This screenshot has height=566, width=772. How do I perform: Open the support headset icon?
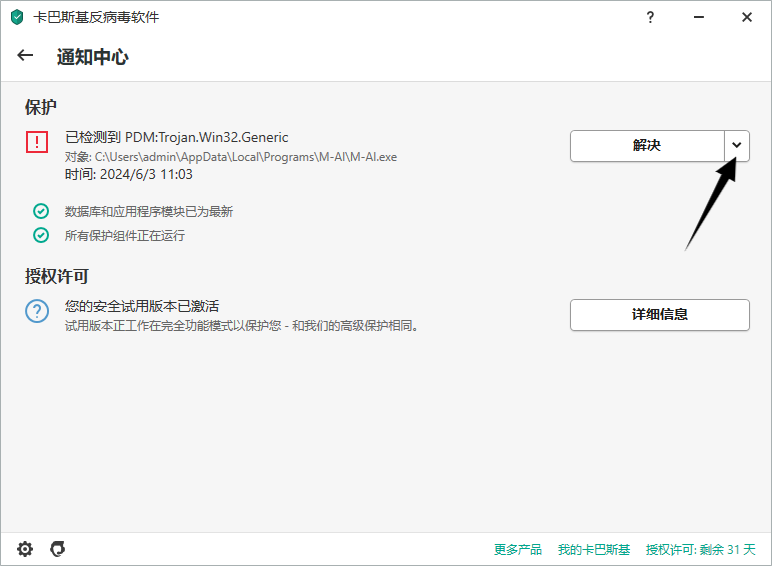58,549
